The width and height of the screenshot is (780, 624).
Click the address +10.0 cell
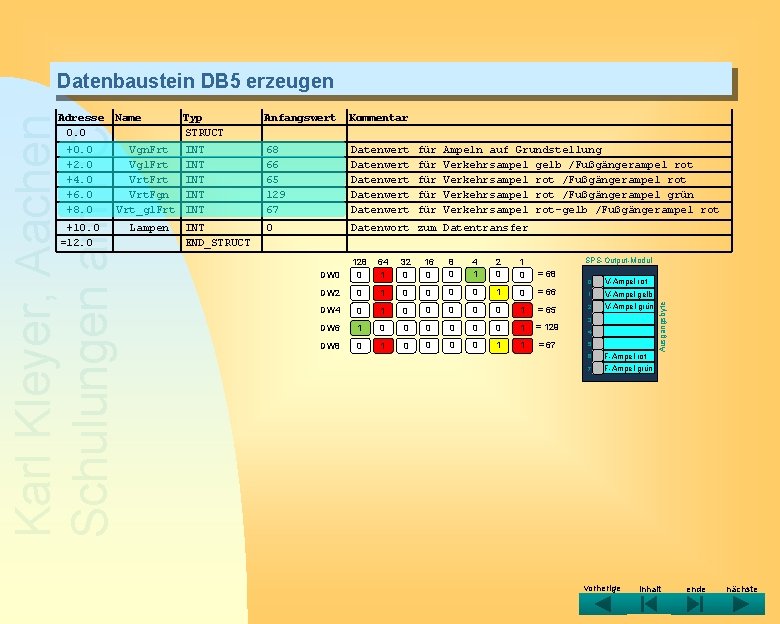pyautogui.click(x=85, y=227)
